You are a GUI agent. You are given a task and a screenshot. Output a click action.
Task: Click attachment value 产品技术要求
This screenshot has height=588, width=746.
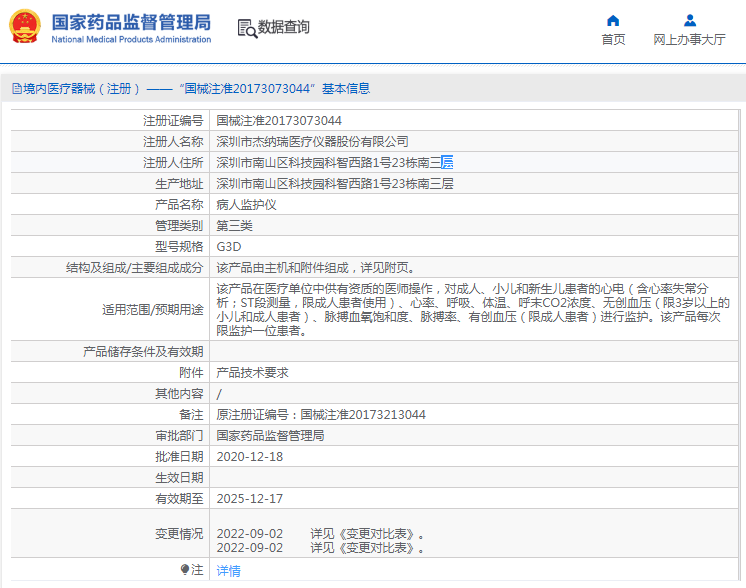253,372
